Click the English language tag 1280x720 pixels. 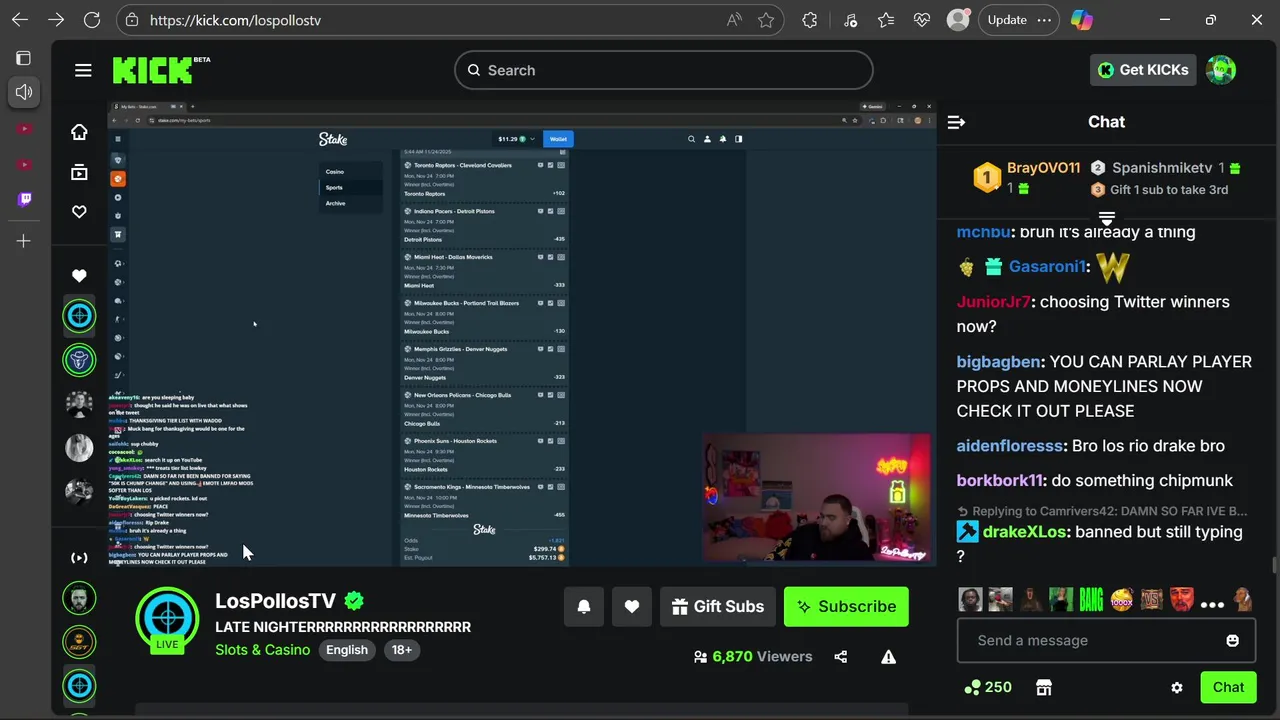coord(347,650)
